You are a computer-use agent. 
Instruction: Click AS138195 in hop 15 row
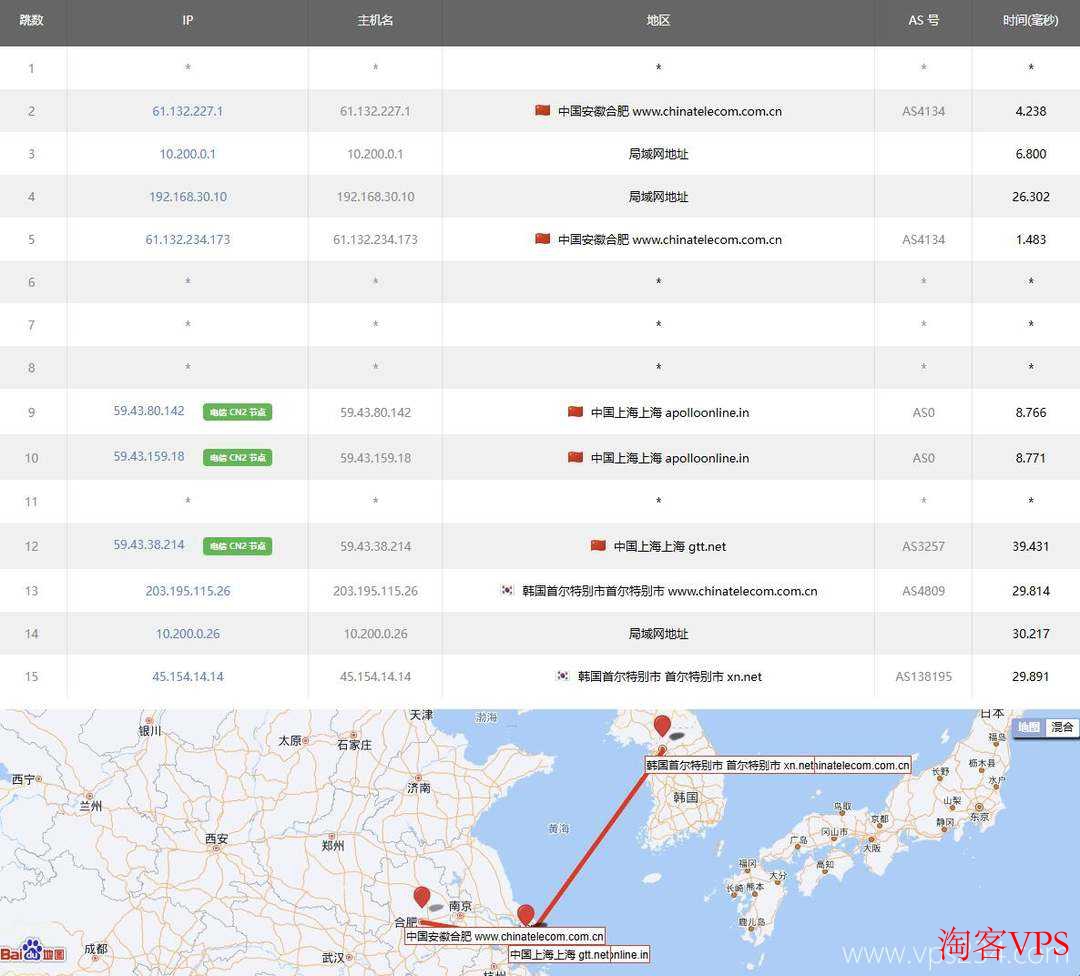pyautogui.click(x=924, y=676)
